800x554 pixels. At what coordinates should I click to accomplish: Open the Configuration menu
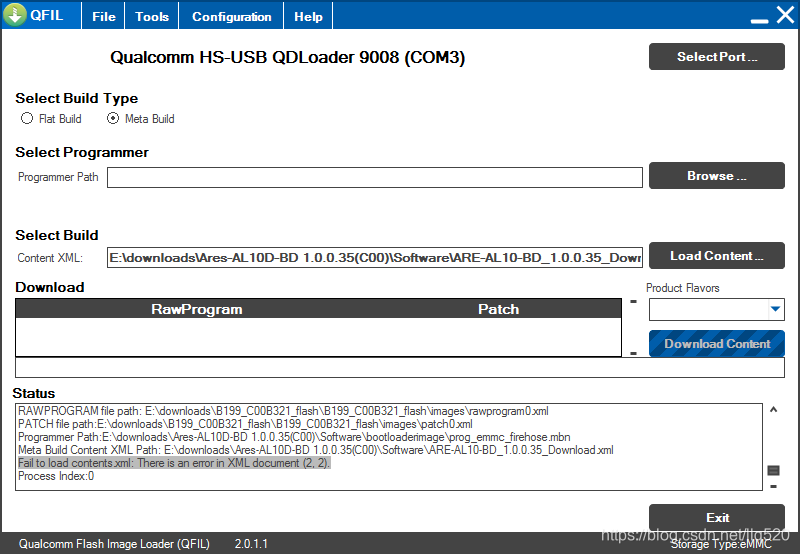coord(231,16)
